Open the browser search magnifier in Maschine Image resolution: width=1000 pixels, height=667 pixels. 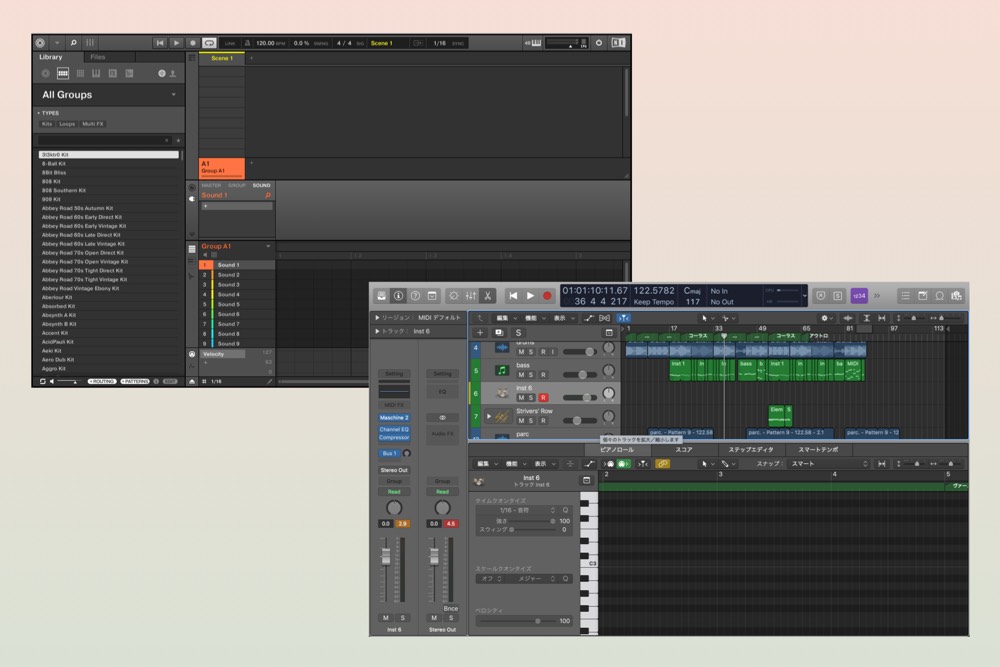[x=73, y=43]
